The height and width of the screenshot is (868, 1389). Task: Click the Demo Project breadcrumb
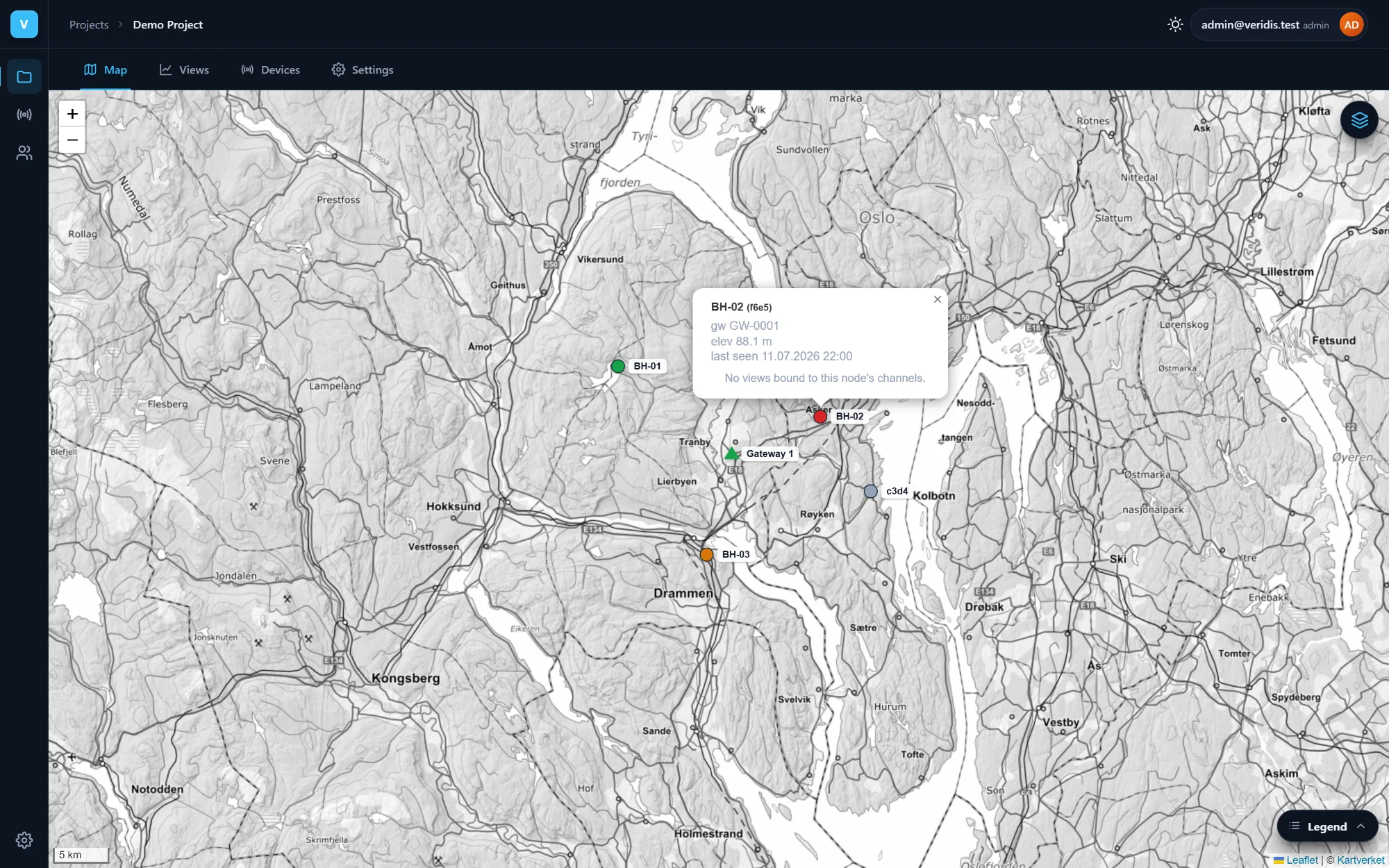168,24
